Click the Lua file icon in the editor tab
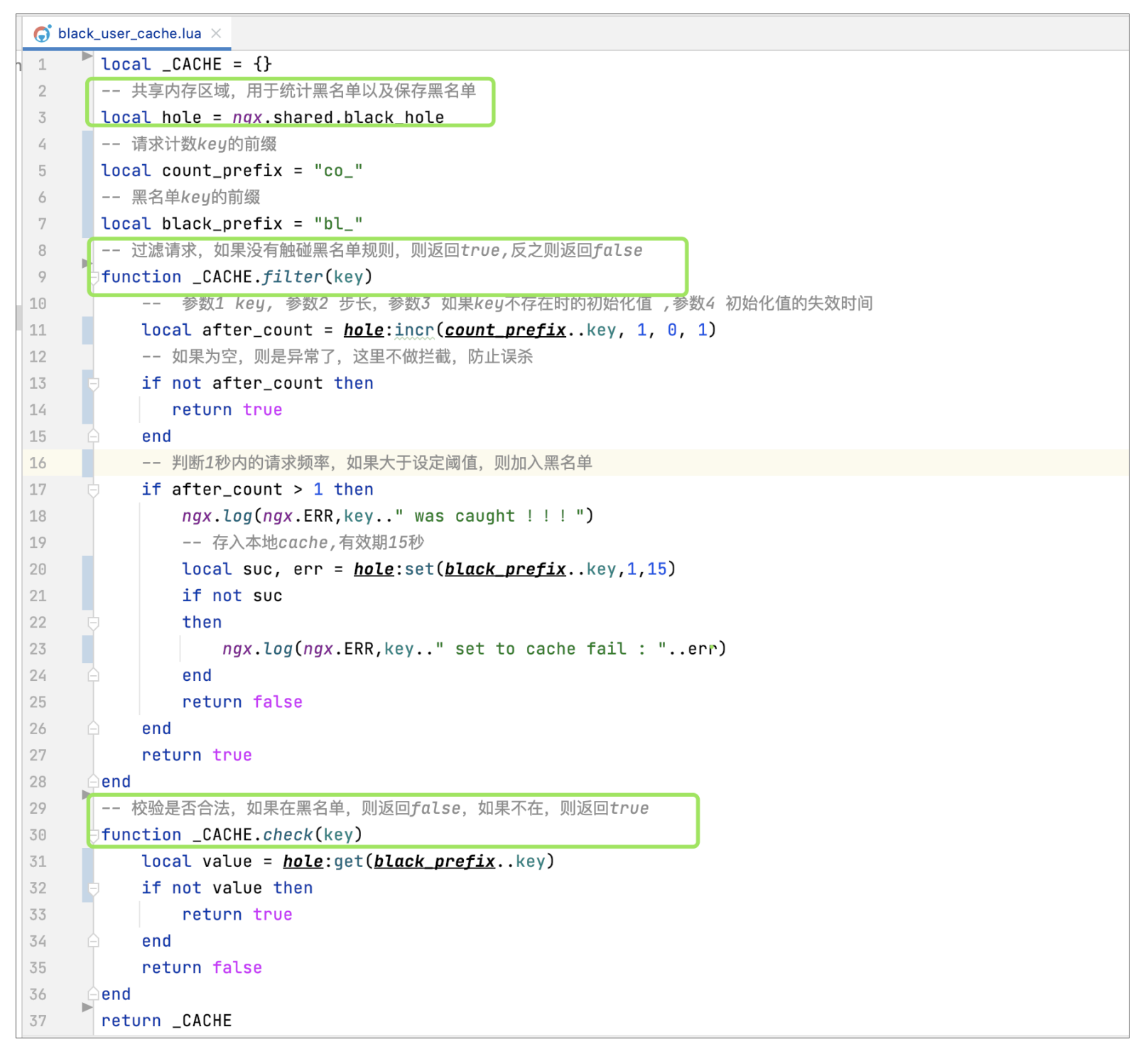This screenshot has height=1054, width=1148. (x=43, y=33)
